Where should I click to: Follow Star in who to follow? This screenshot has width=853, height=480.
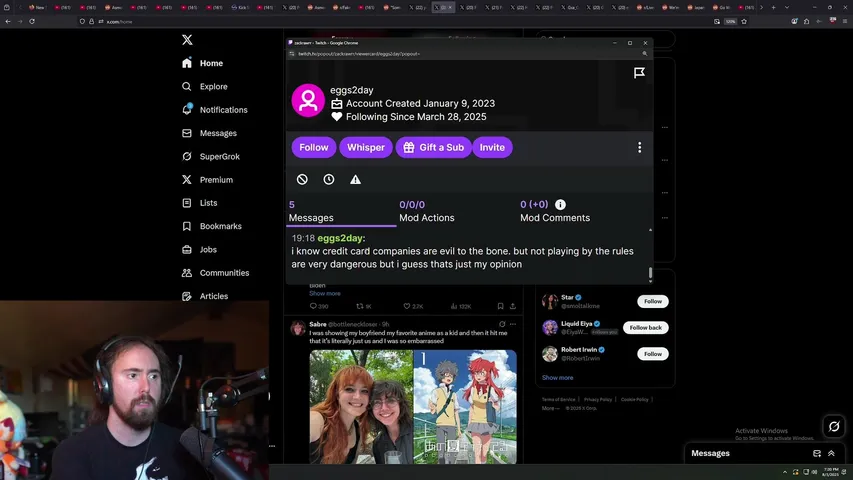(x=653, y=301)
